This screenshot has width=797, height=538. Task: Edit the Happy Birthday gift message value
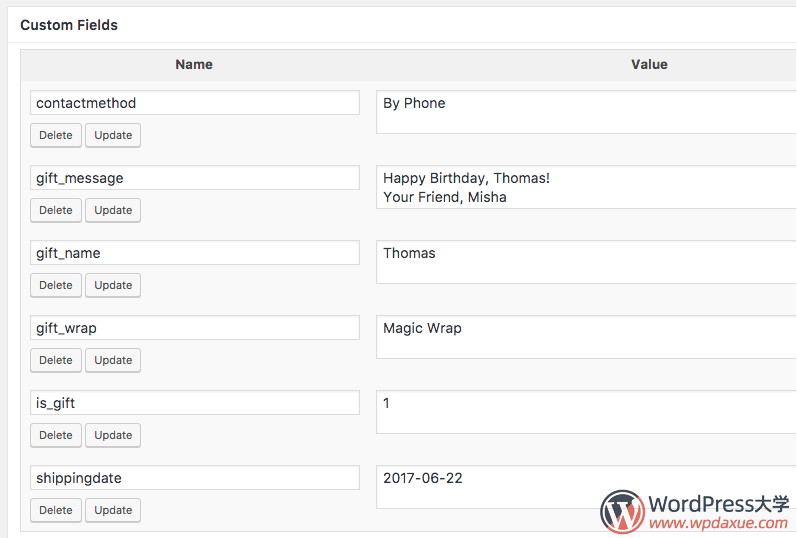[586, 187]
